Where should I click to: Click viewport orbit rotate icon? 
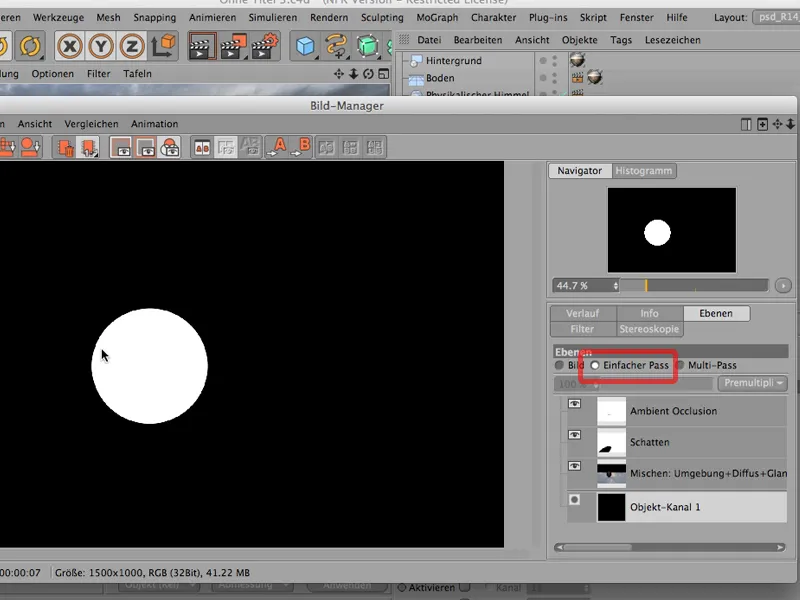click(368, 74)
